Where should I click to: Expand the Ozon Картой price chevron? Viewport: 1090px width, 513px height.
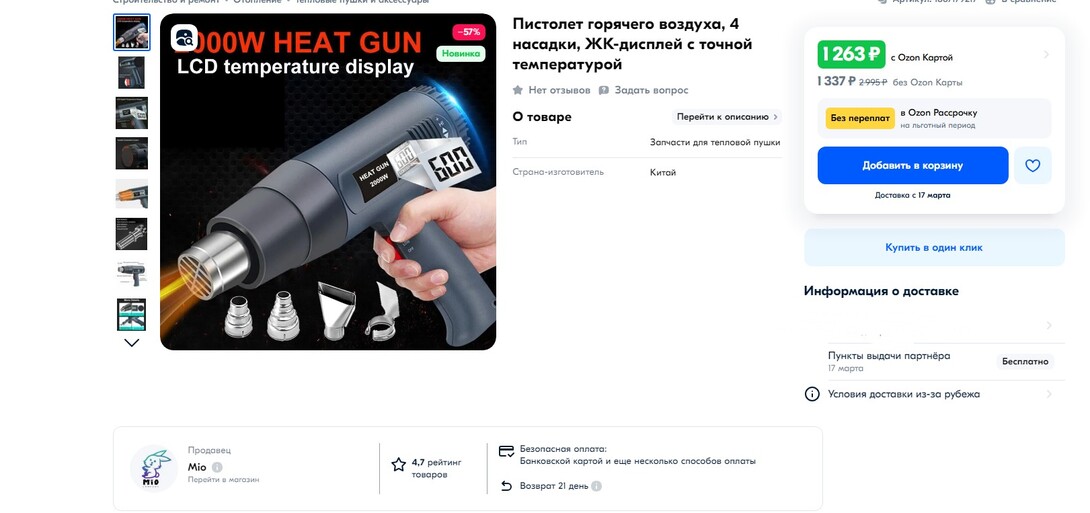(1046, 55)
